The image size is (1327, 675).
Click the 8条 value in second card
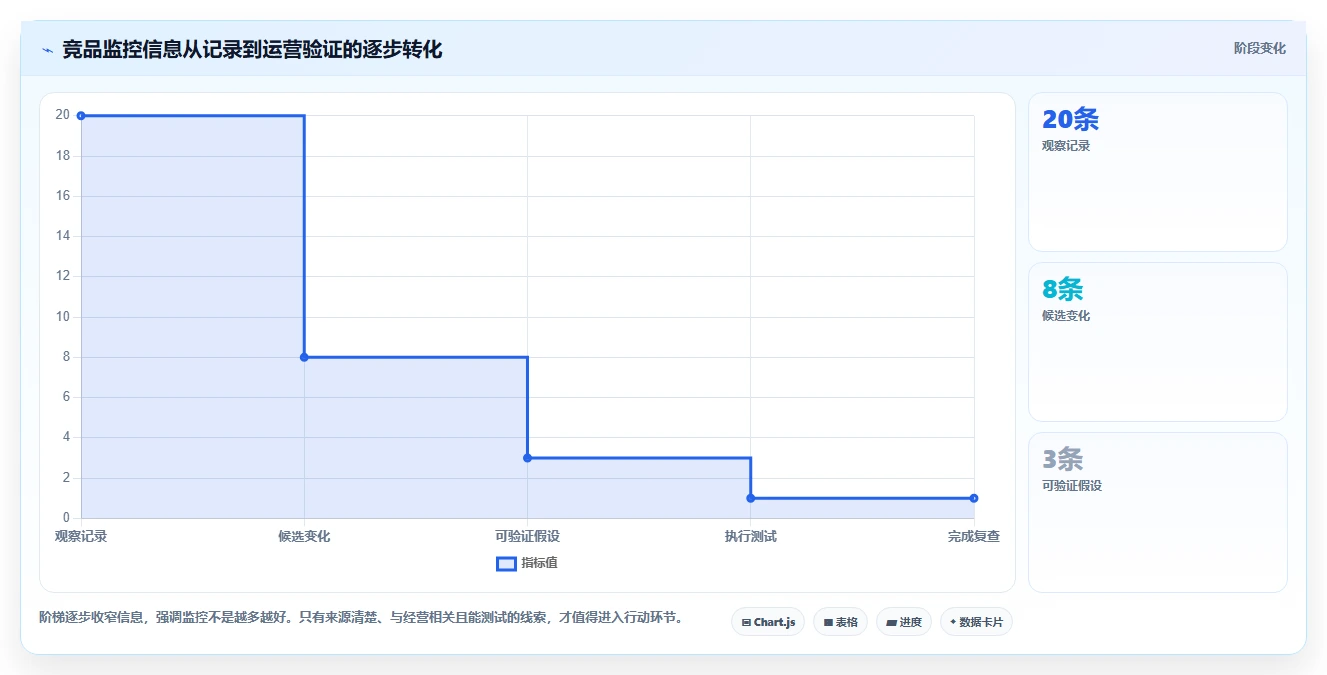[x=1062, y=289]
